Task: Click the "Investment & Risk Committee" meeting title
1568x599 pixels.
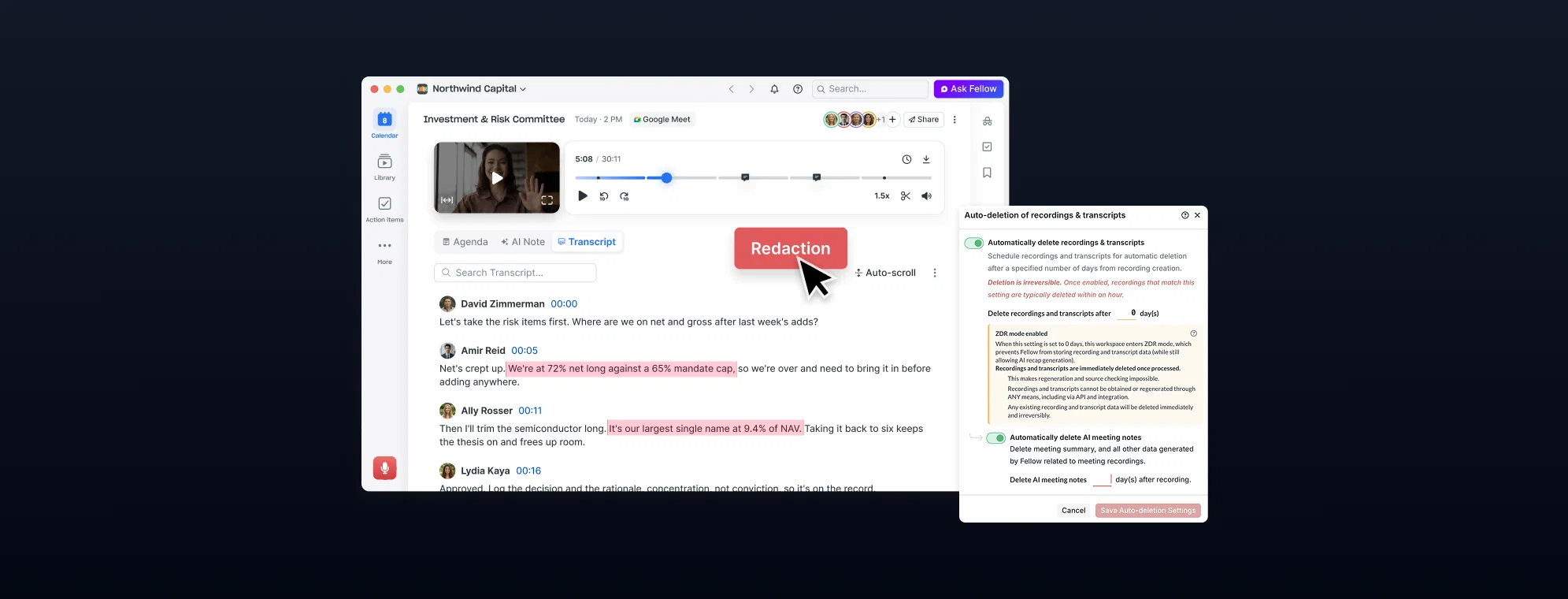Action: tap(494, 120)
